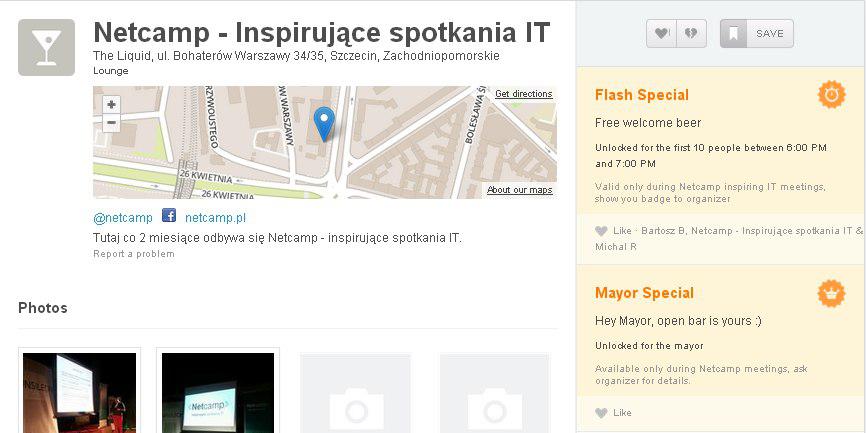Click the like heart button
Screen dimensions: 866x433
(662, 34)
